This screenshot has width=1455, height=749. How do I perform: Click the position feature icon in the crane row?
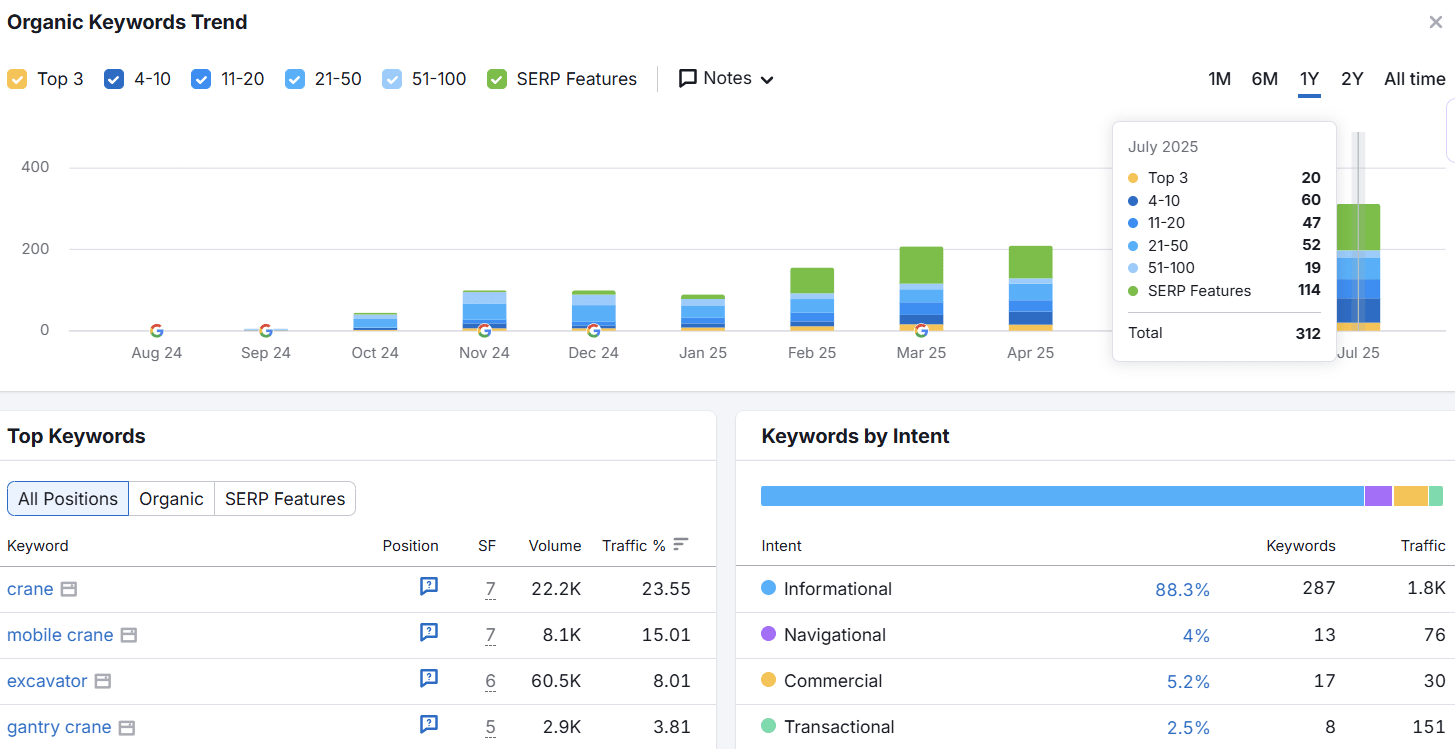[429, 587]
